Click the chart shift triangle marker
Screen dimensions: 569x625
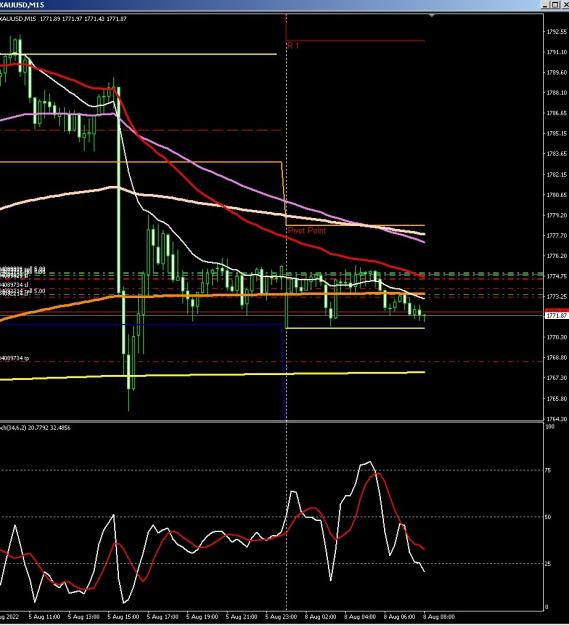(x=432, y=16)
